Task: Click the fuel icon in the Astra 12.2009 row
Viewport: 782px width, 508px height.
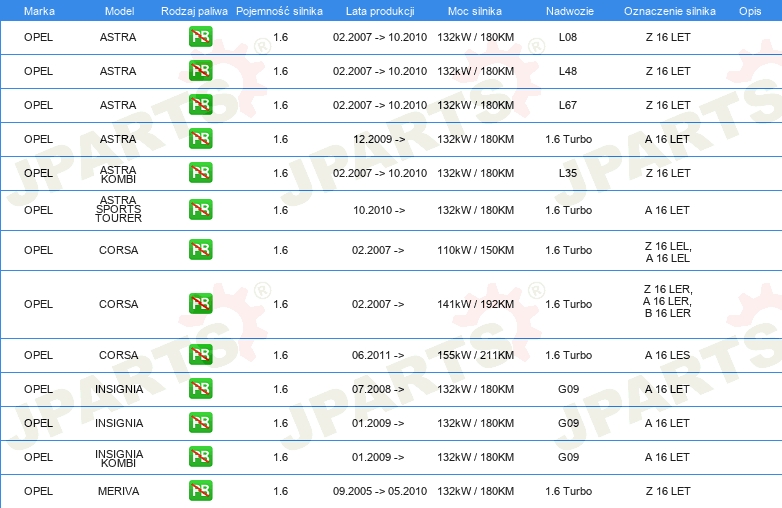Action: click(x=200, y=138)
